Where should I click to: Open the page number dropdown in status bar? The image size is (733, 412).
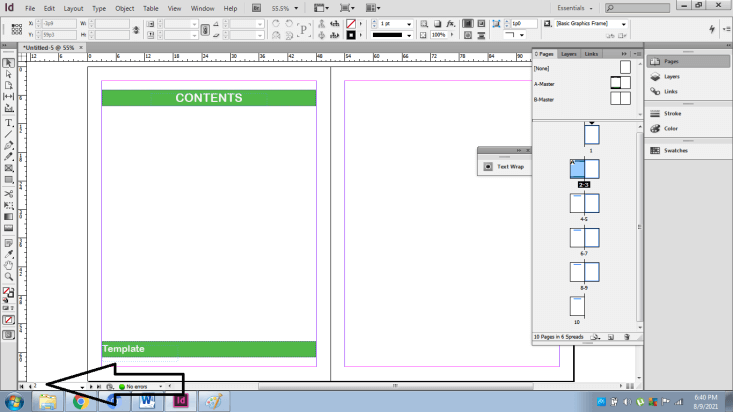coord(82,387)
